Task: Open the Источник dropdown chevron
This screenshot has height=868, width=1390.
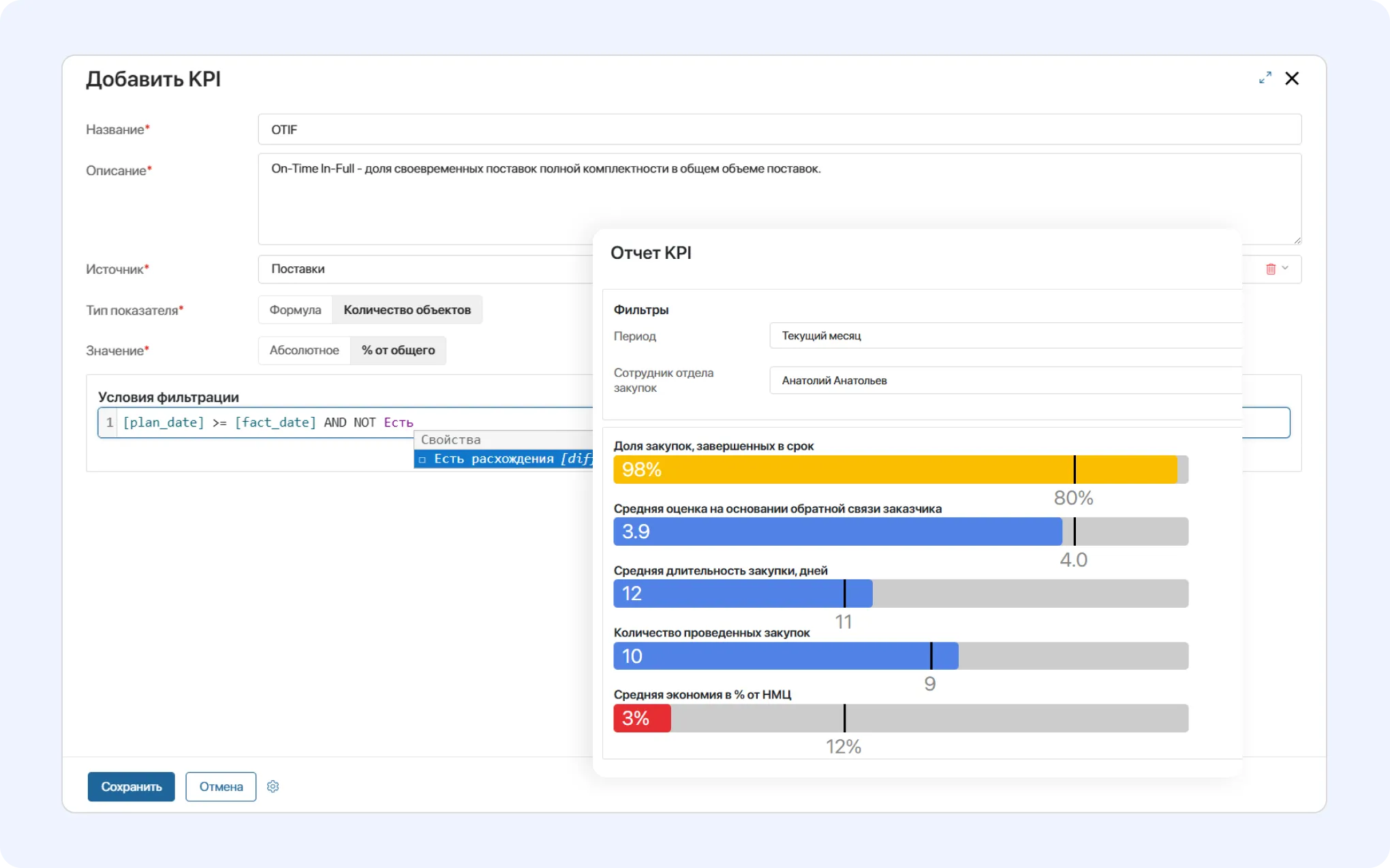Action: (1285, 268)
